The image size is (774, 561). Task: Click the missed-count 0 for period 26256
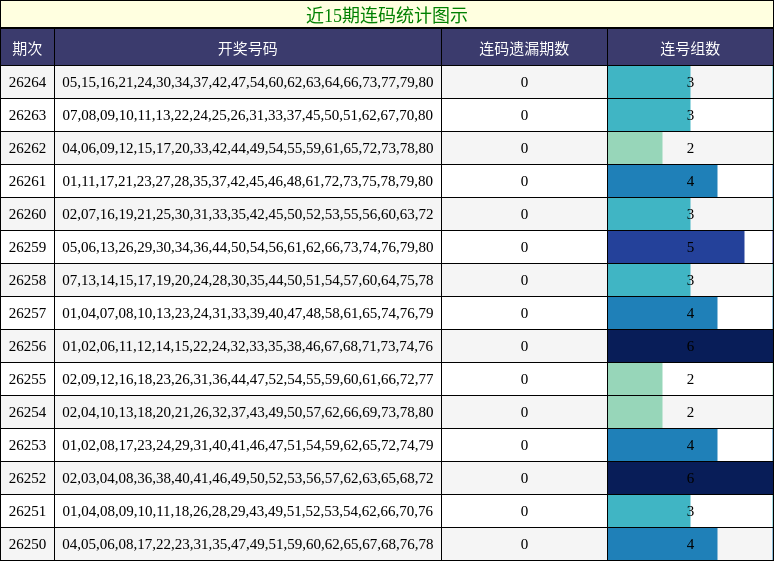(x=524, y=346)
